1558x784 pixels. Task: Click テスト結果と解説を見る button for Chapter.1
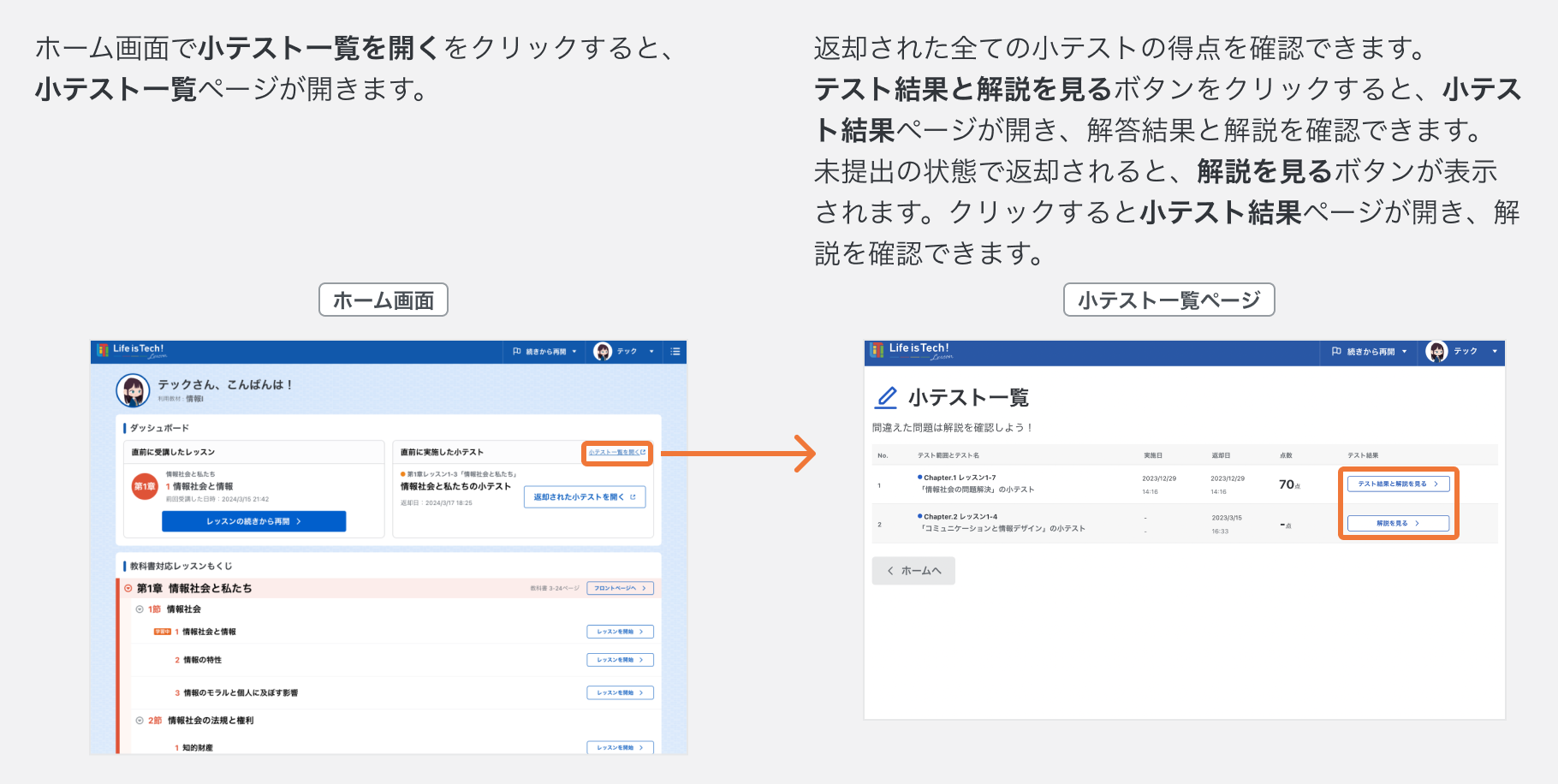pos(1399,484)
